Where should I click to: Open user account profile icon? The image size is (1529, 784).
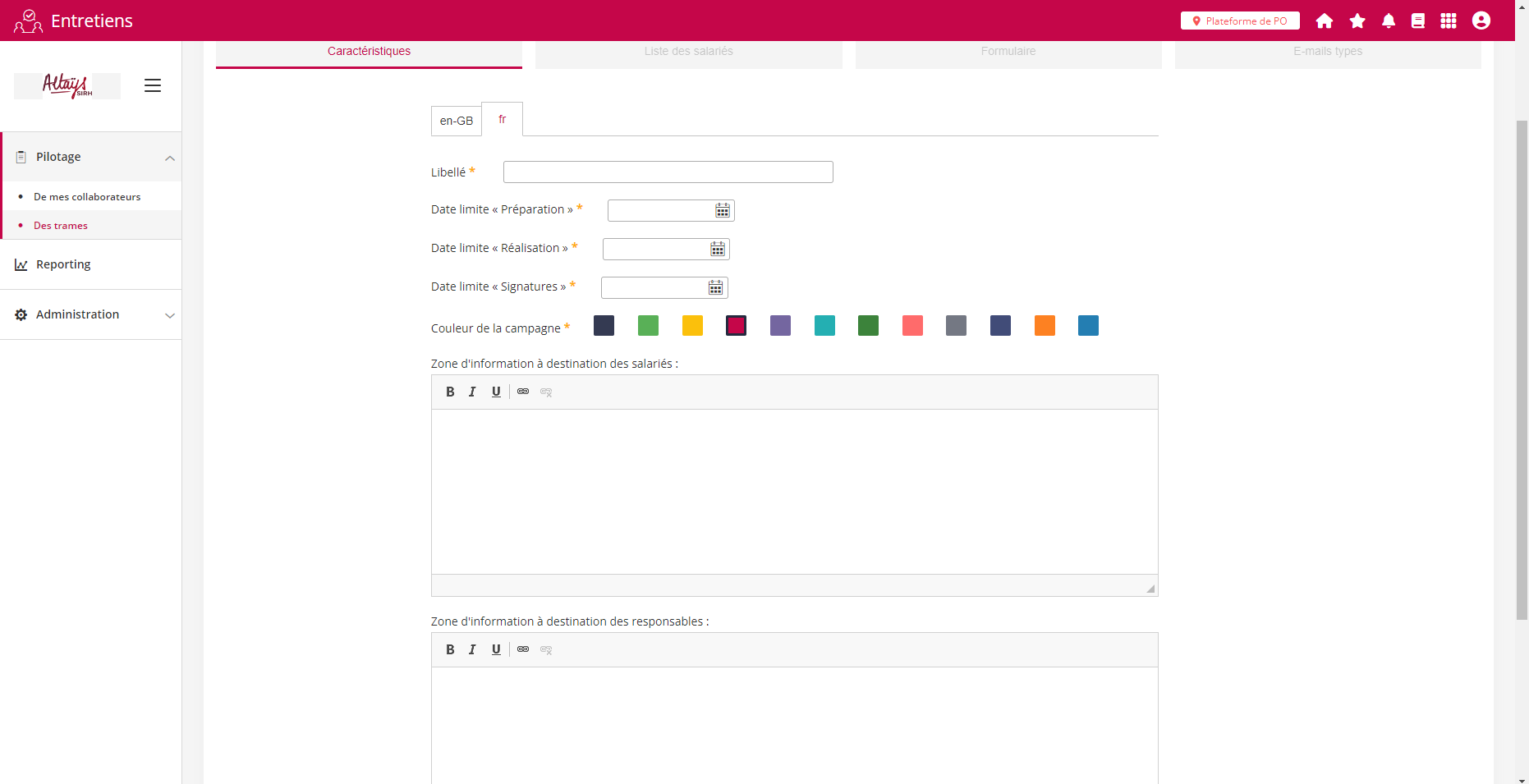pyautogui.click(x=1481, y=21)
